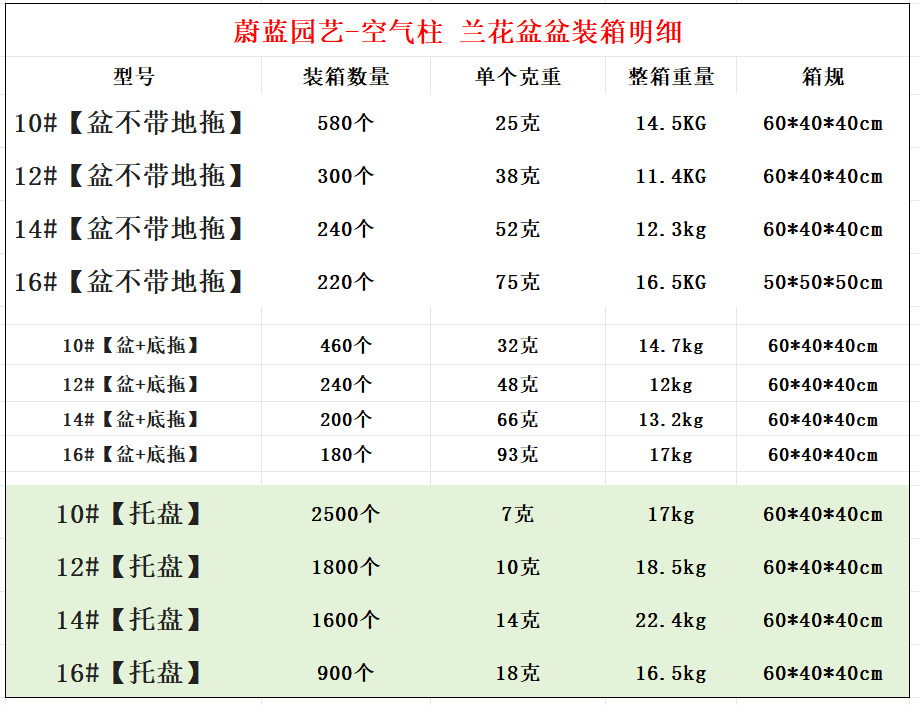The width and height of the screenshot is (919, 705).
Task: Click the 300个 quantity cell
Action: [345, 176]
